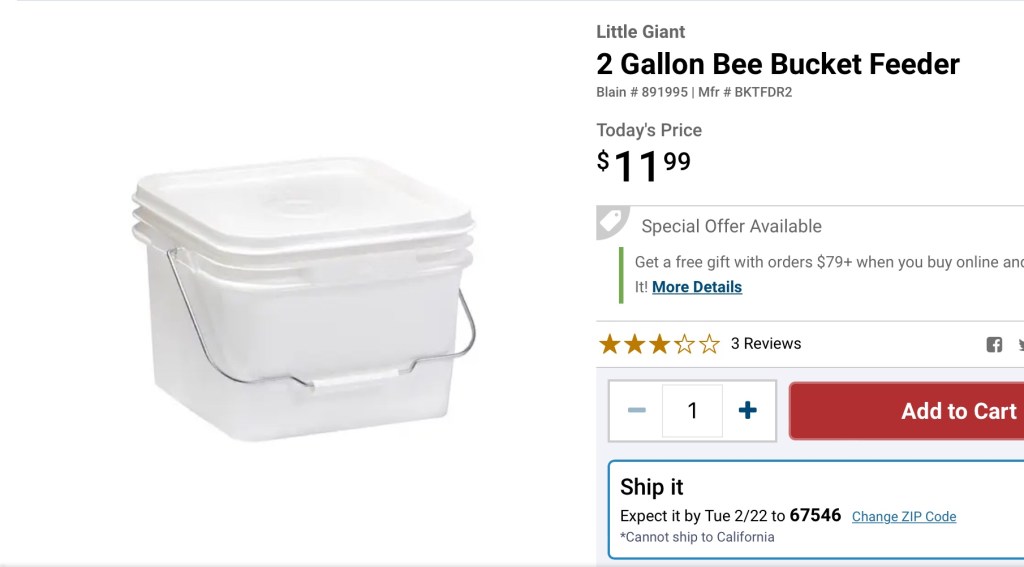Viewport: 1024px width, 567px height.
Task: Click the 67546 ZIP code text
Action: pos(815,516)
